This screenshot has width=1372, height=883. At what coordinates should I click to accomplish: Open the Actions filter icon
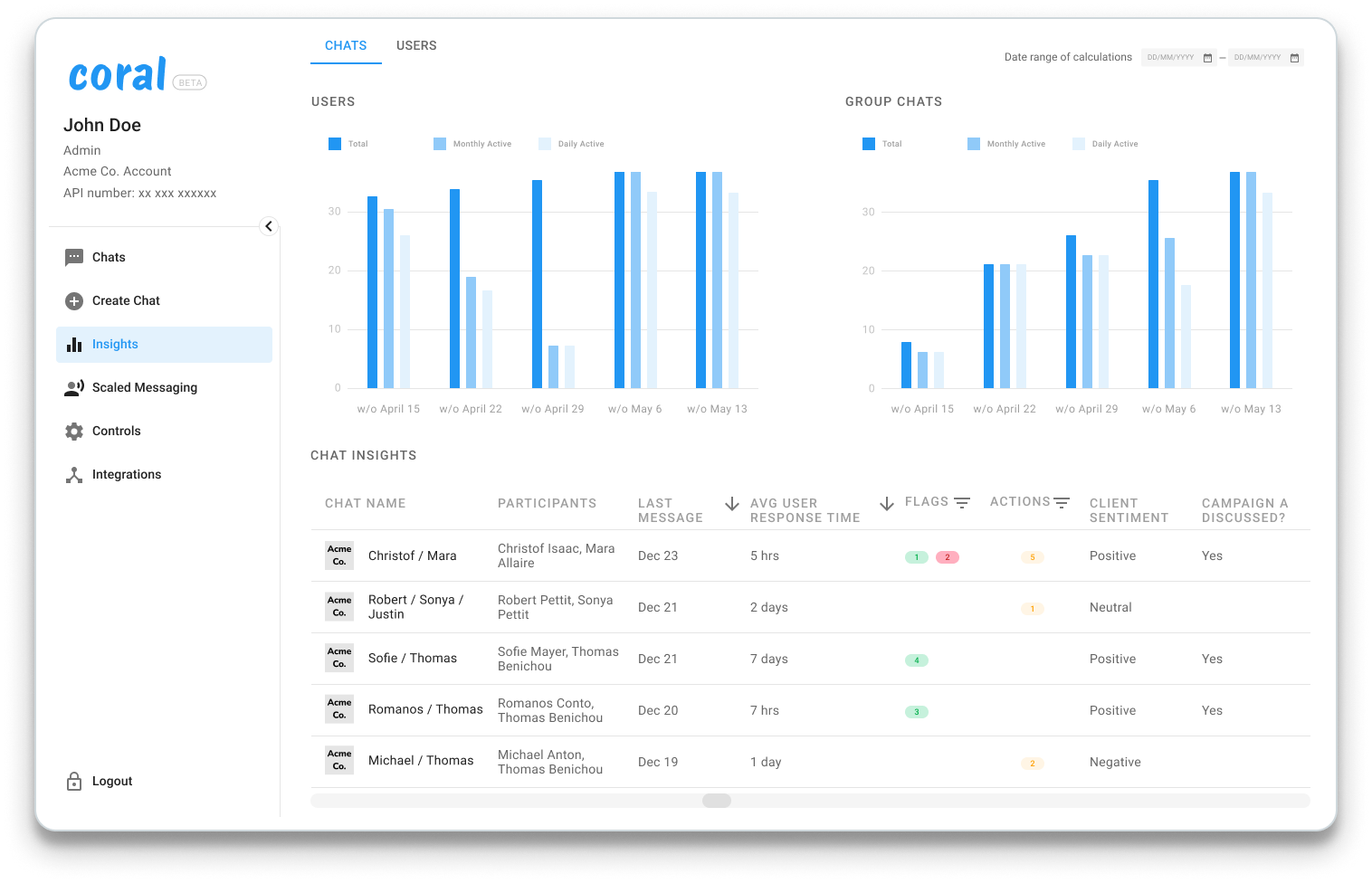(1062, 503)
